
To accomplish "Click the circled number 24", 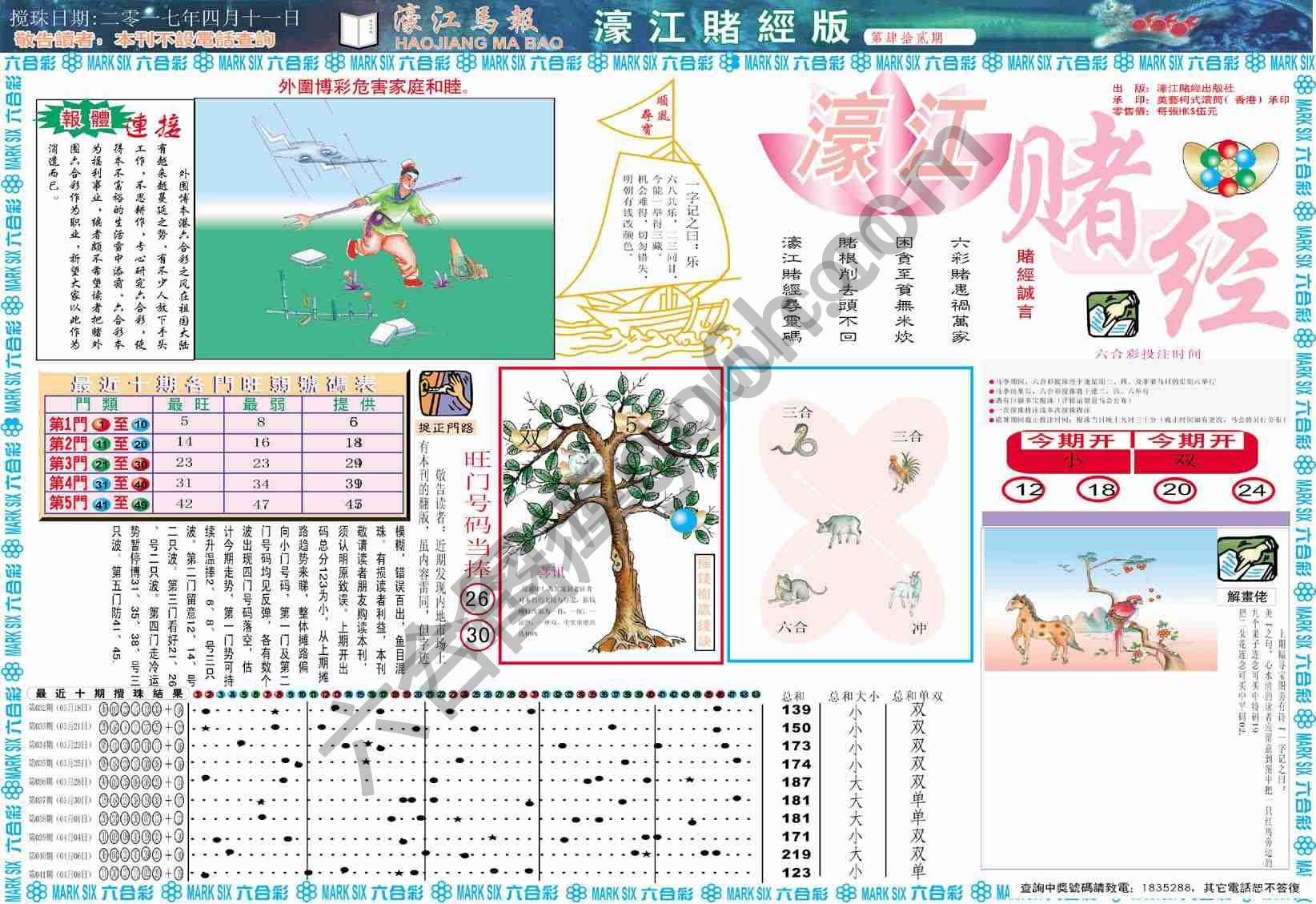I will 1253,489.
